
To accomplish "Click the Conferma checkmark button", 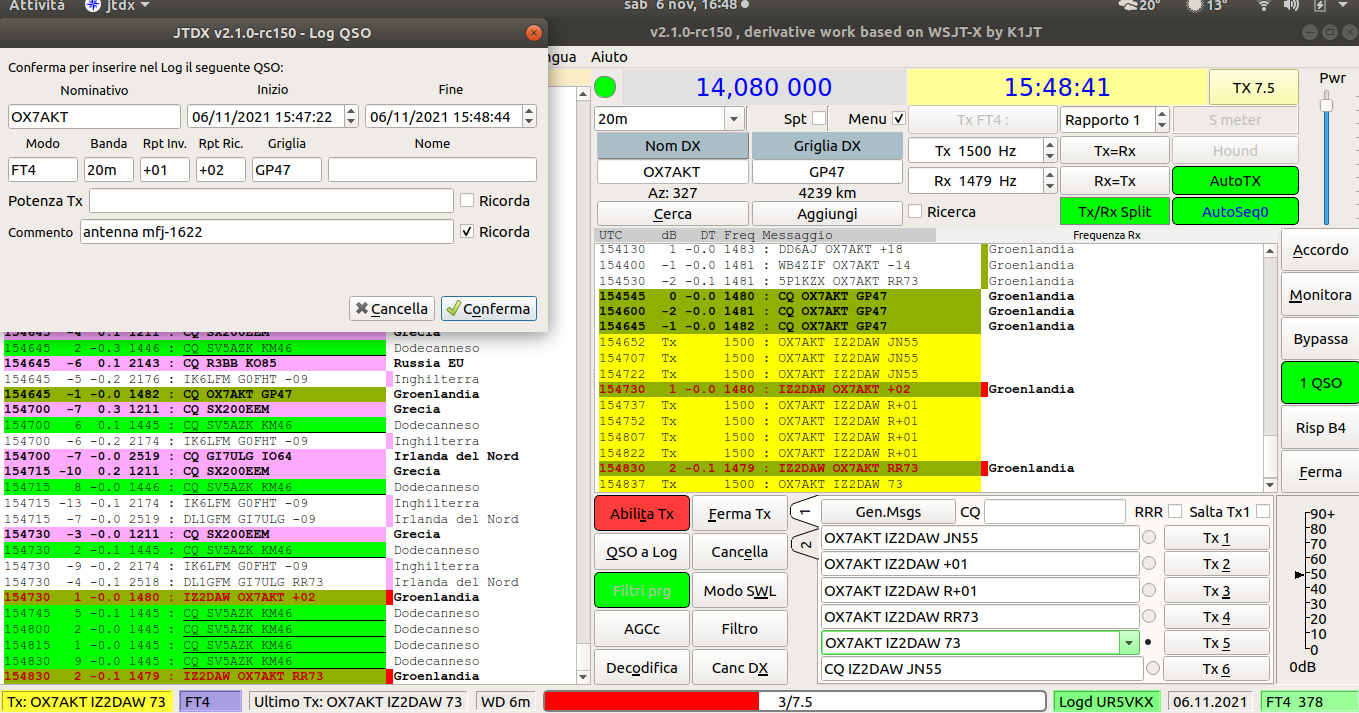I will click(x=489, y=309).
